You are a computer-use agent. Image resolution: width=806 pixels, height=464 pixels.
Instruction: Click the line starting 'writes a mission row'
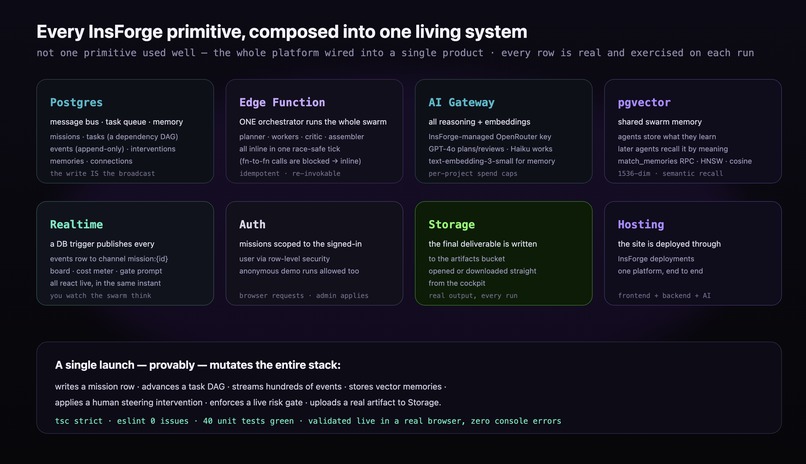pos(251,387)
